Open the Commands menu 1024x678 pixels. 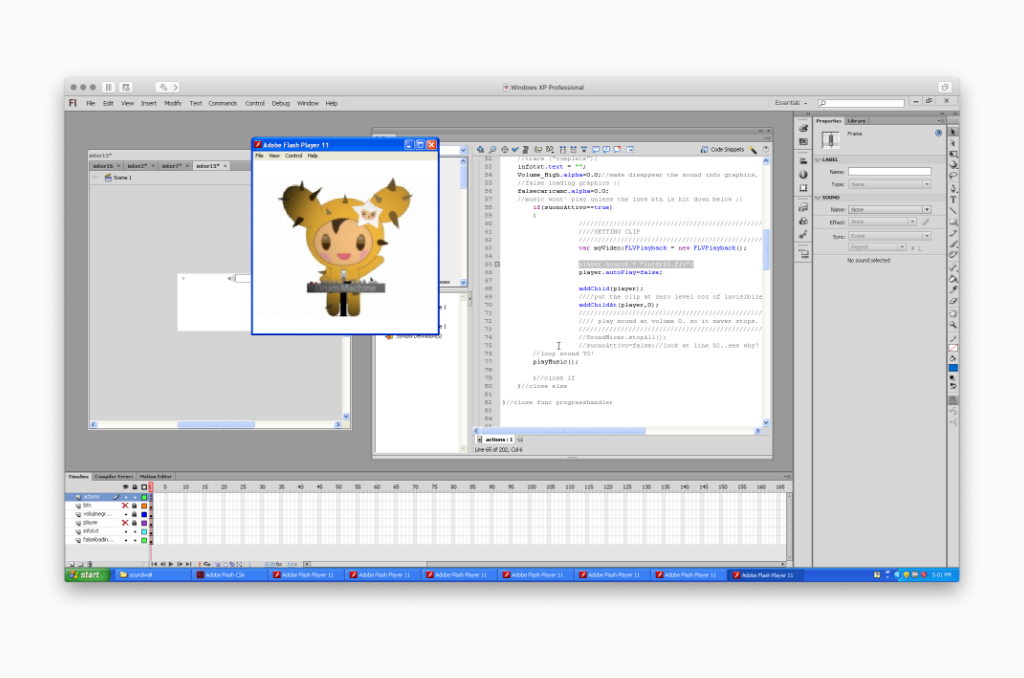tap(223, 103)
